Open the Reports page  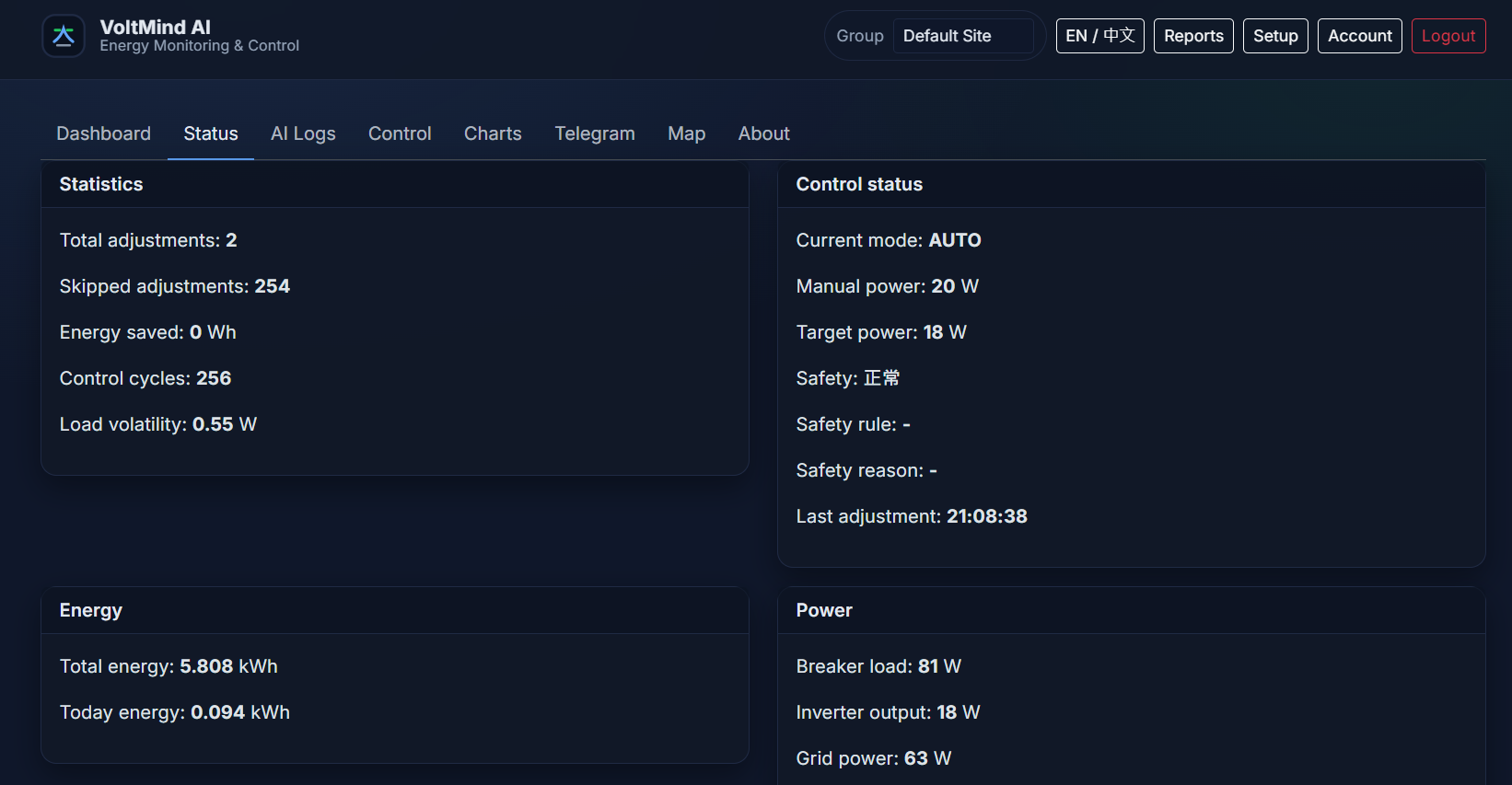[1193, 36]
